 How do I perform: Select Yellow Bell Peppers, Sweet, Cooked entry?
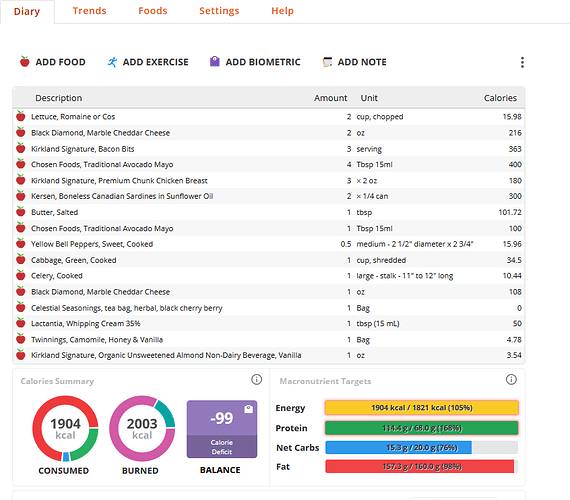269,244
